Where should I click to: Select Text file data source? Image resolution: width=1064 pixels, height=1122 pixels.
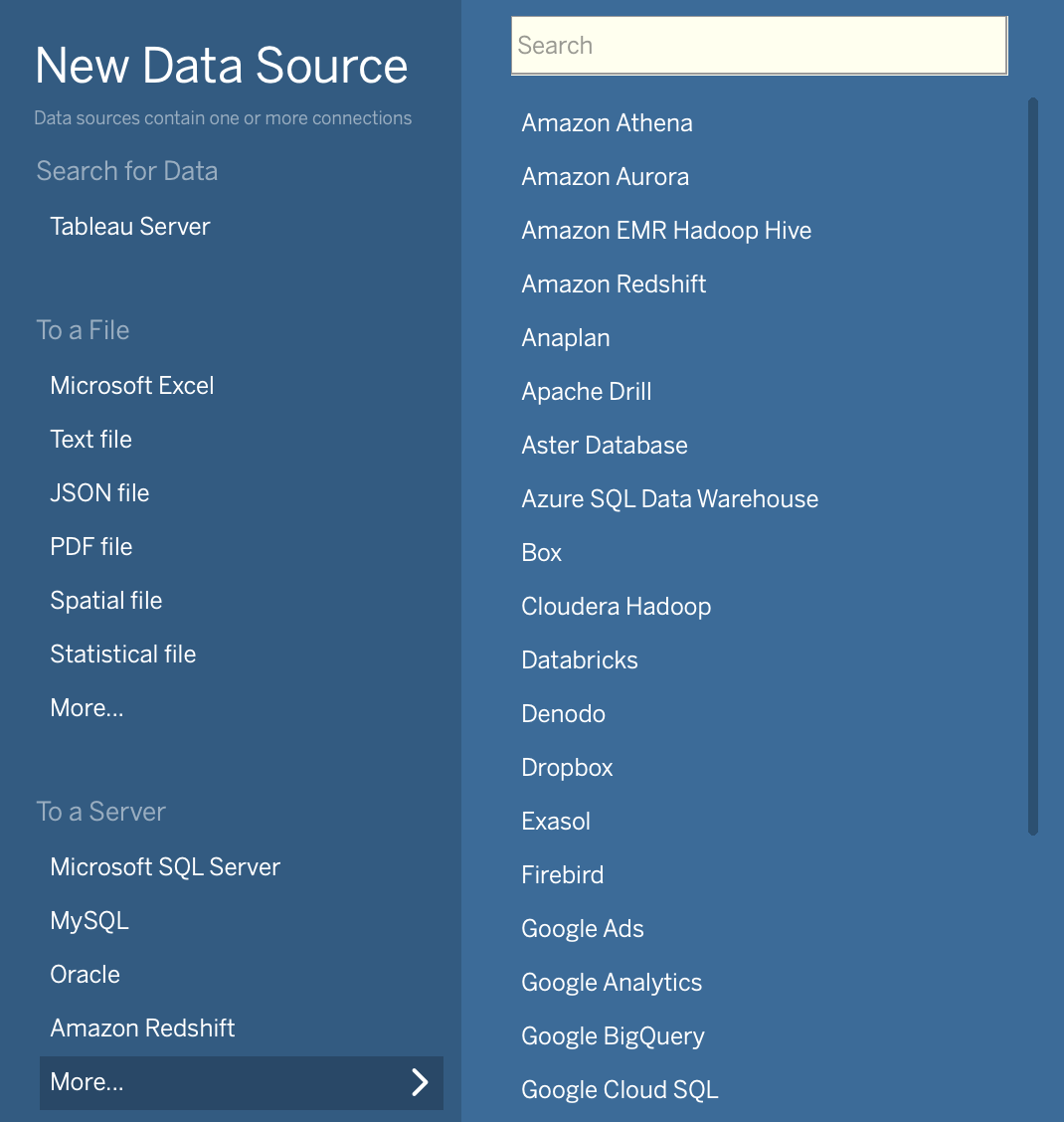[90, 439]
